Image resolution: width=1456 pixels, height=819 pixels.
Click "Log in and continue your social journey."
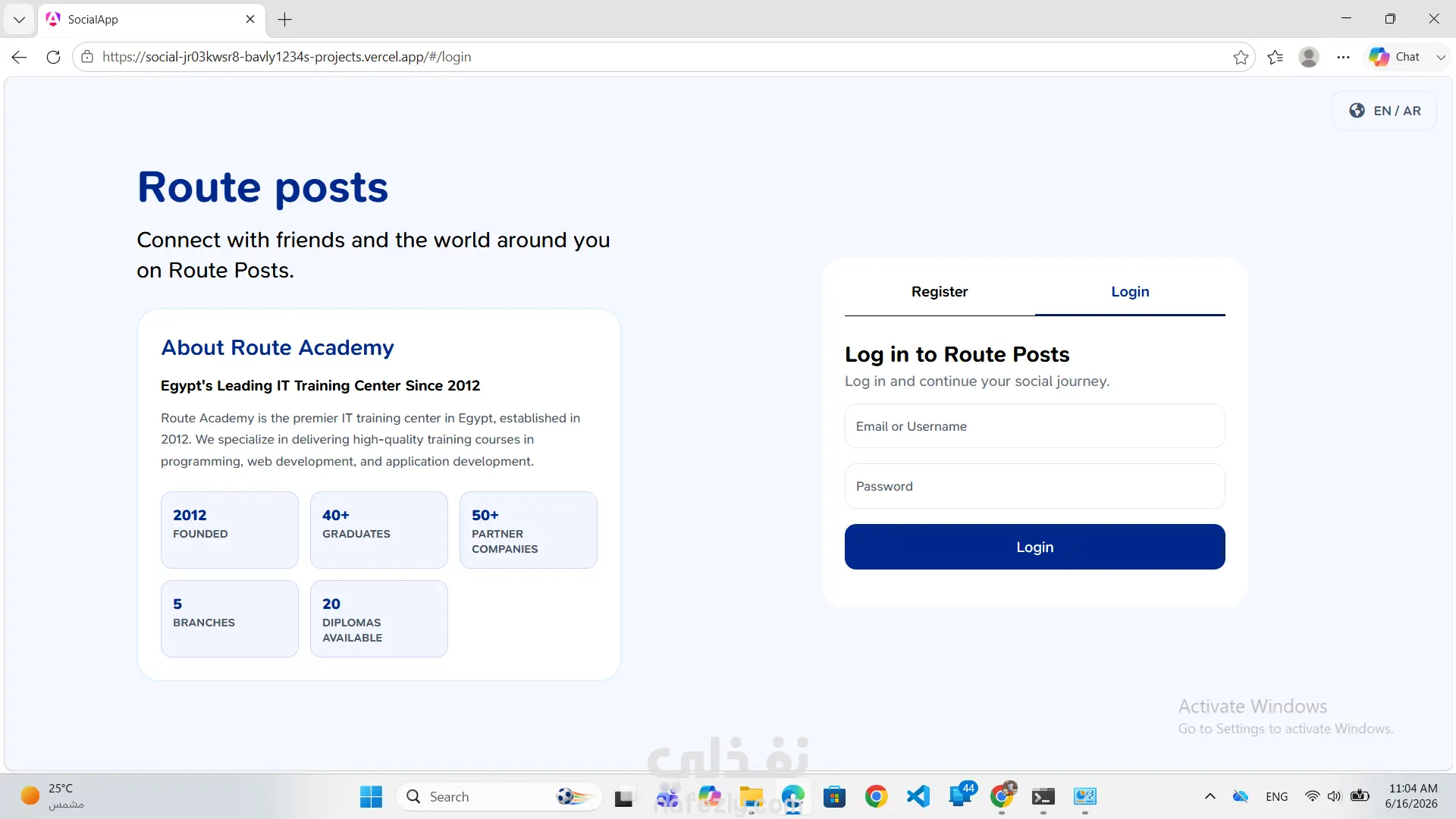[977, 381]
